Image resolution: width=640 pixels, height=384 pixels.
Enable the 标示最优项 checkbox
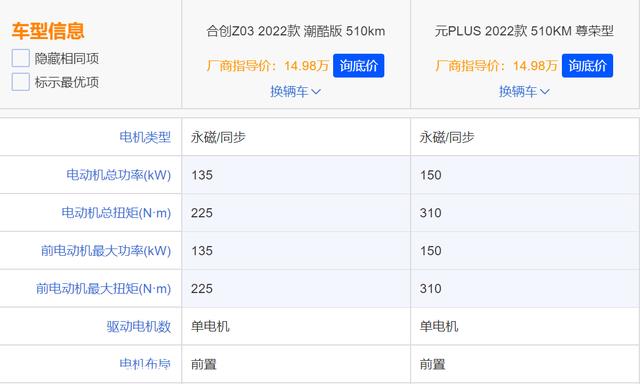pos(21,82)
